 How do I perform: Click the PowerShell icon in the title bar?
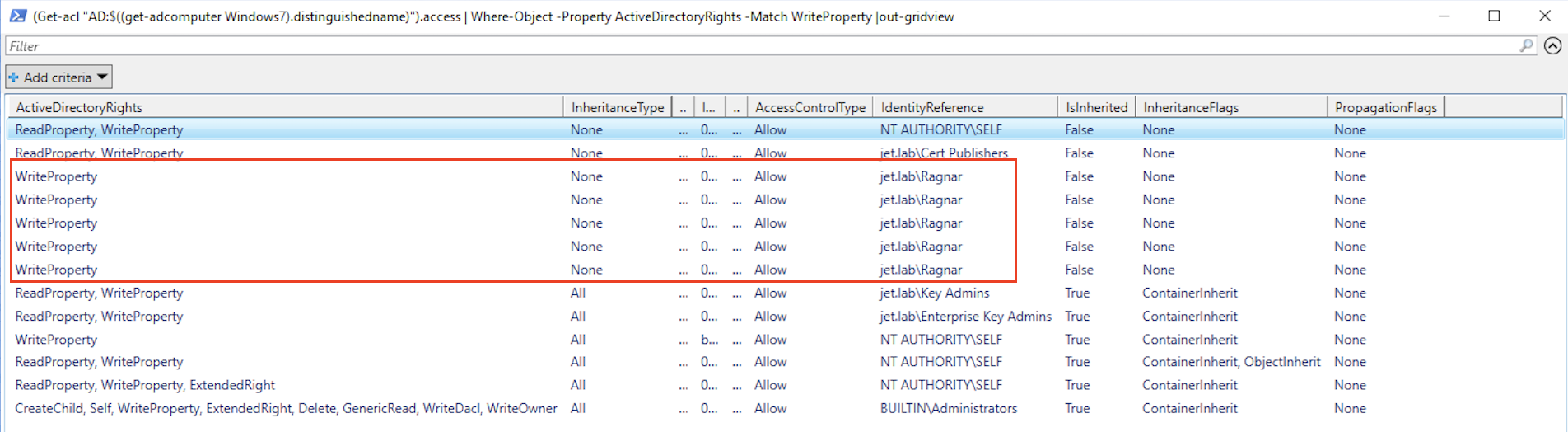pyautogui.click(x=17, y=16)
